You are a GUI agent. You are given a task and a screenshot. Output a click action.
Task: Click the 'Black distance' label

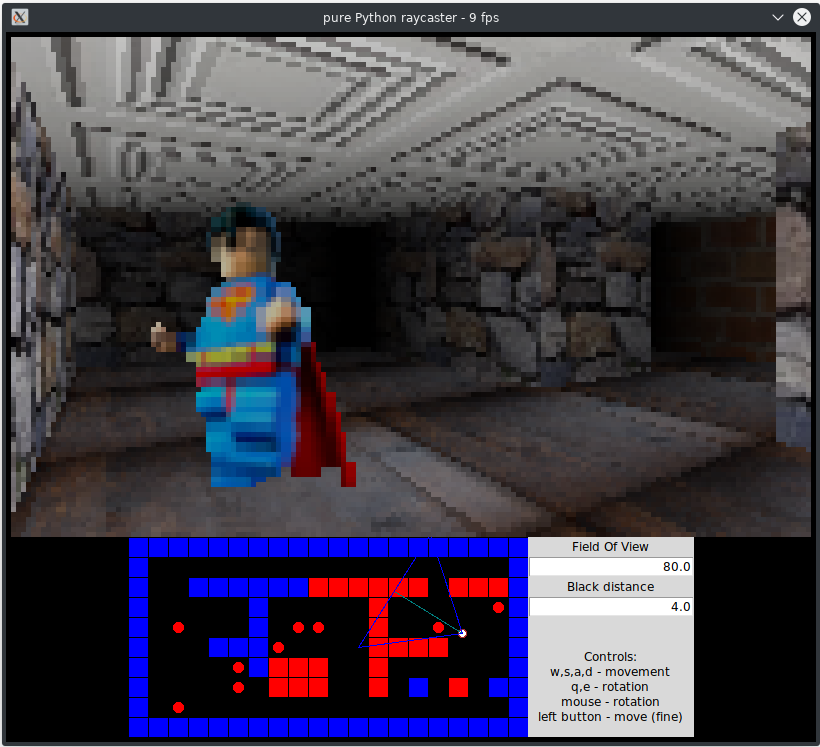pos(610,587)
